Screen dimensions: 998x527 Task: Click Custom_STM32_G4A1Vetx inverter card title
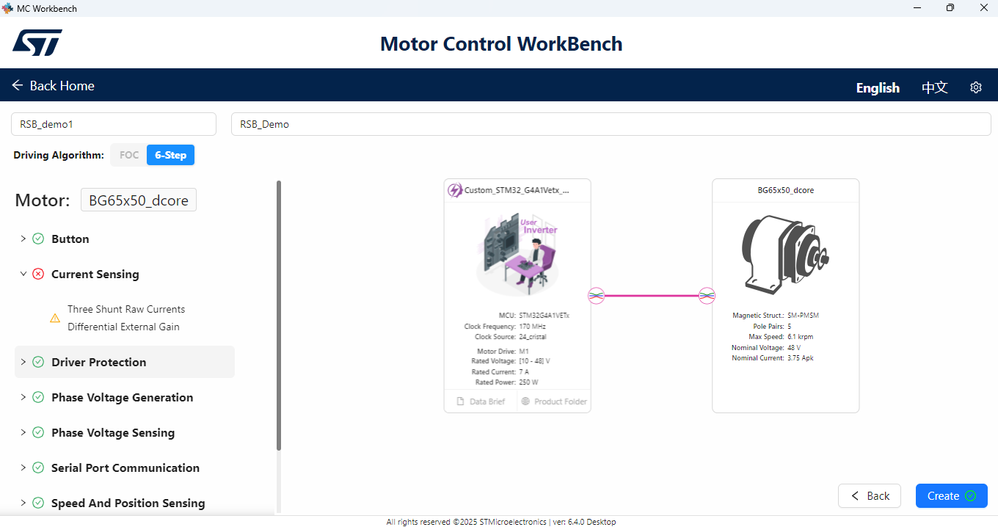click(x=517, y=190)
